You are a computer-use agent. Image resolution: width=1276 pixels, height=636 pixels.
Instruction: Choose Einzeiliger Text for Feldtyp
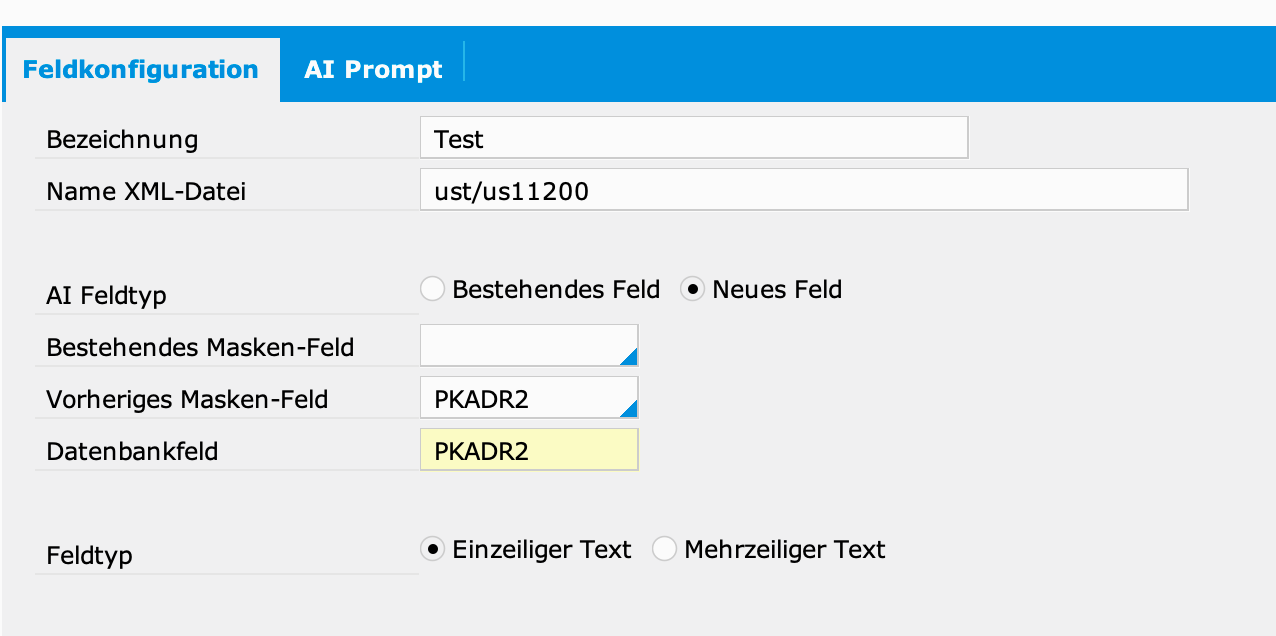434,548
